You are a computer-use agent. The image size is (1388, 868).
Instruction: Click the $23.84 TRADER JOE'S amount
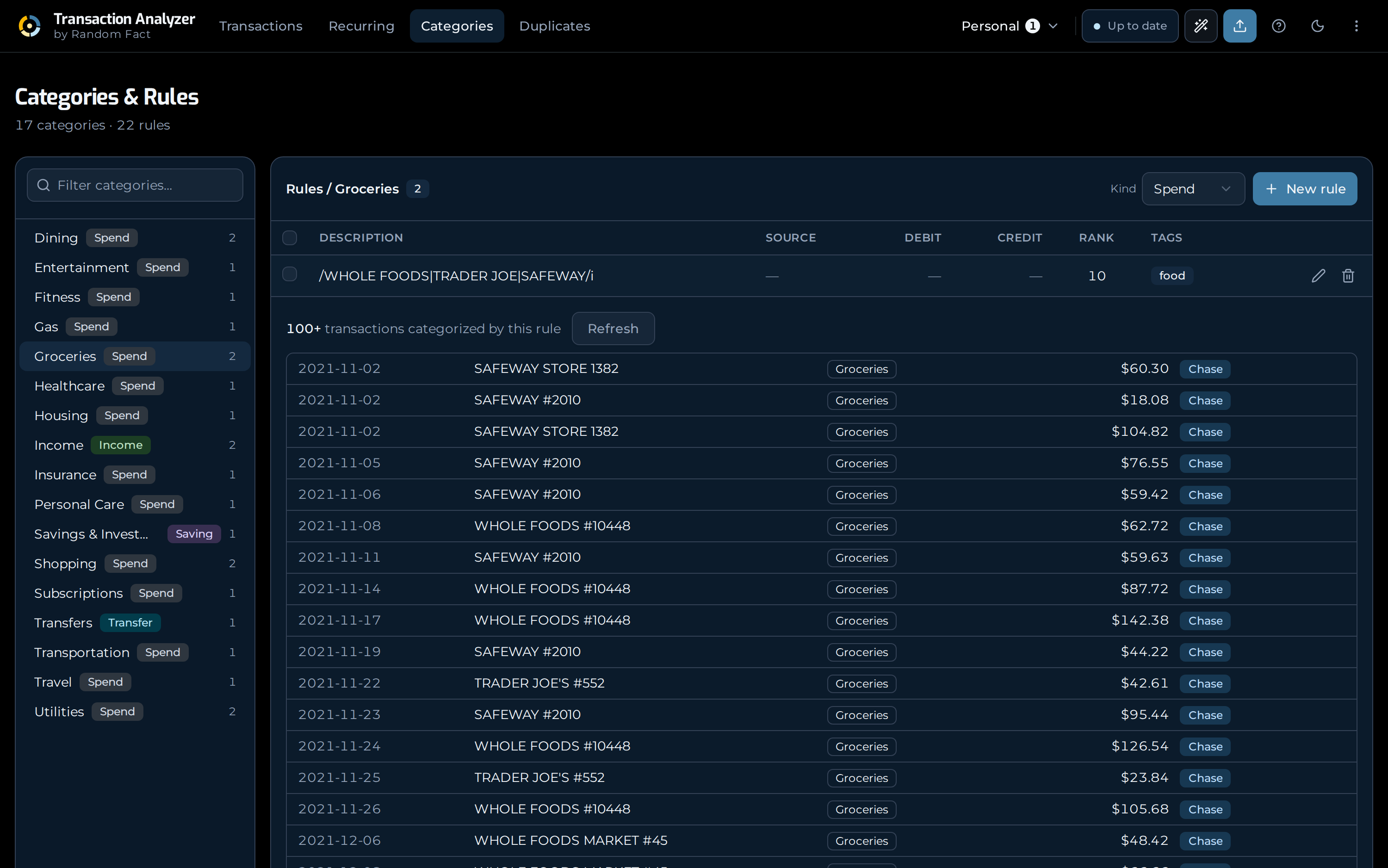[1144, 777]
